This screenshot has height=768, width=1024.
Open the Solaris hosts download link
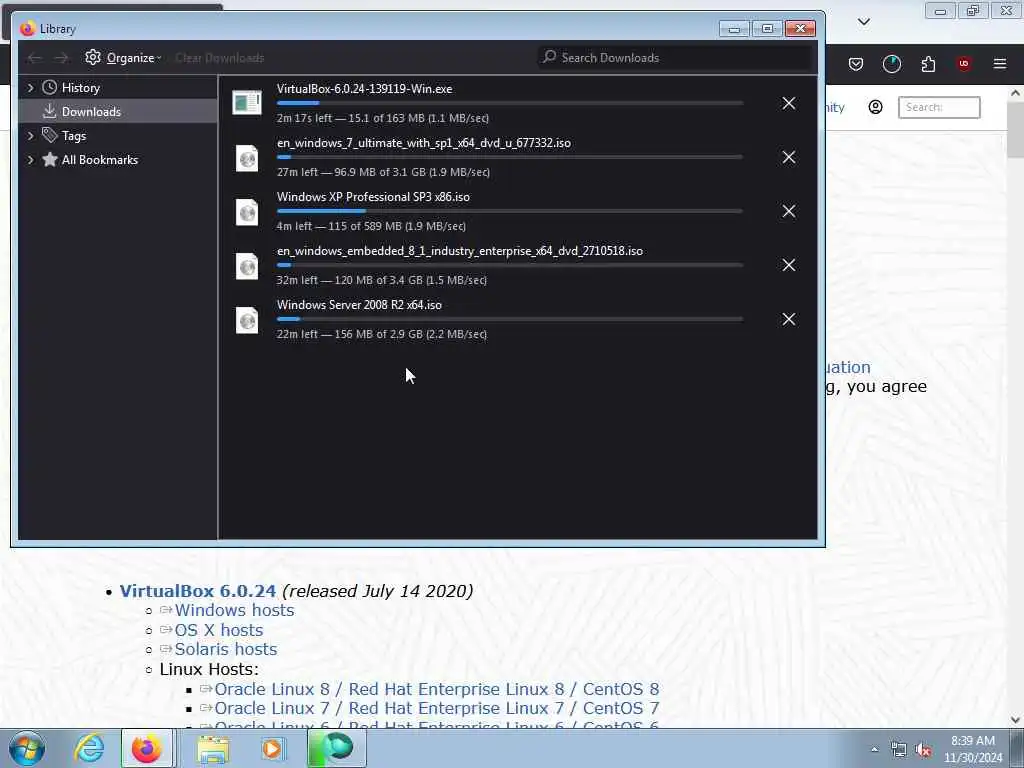point(226,649)
